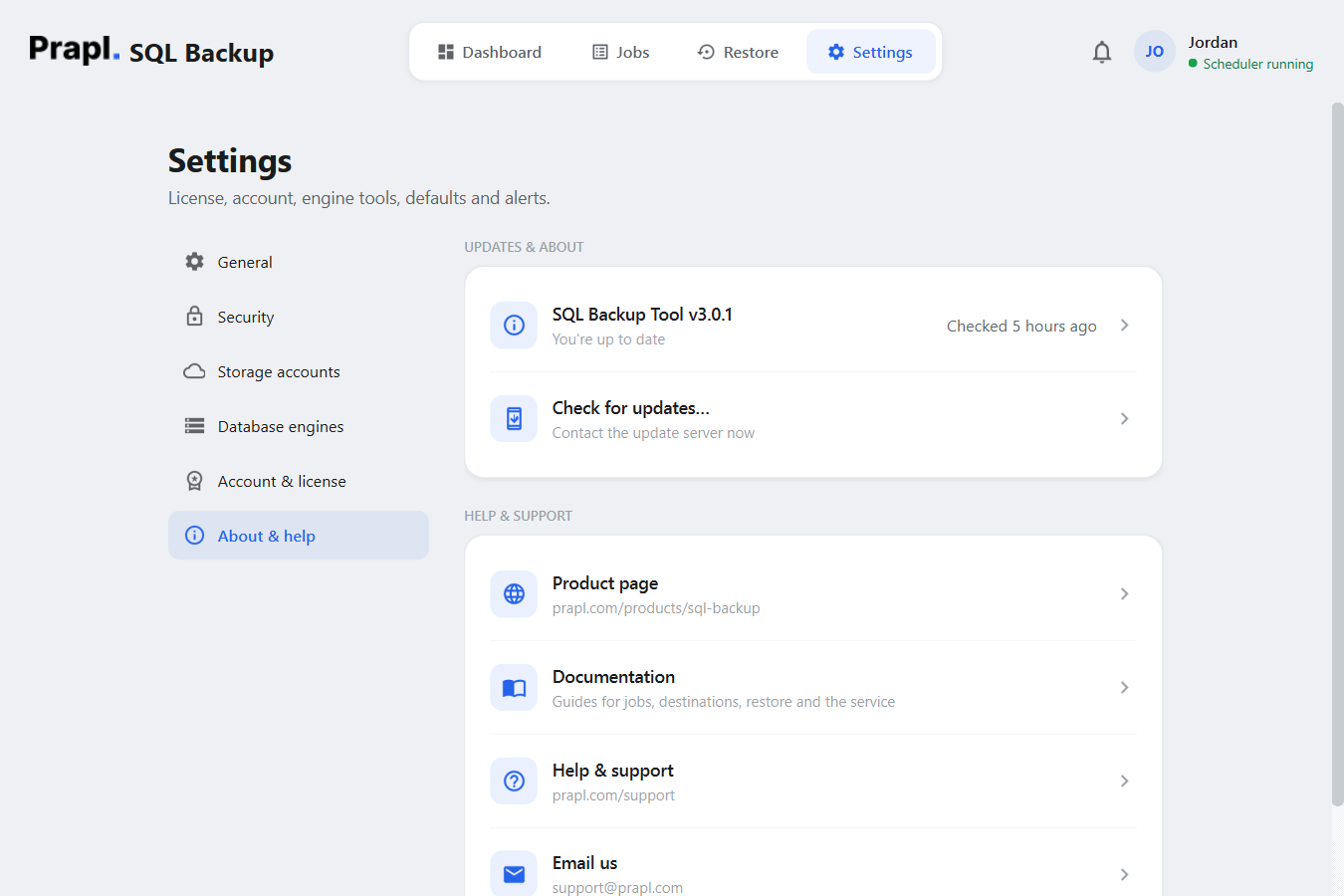Click the Storage accounts cloud icon
The width and height of the screenshot is (1344, 896).
(x=194, y=371)
